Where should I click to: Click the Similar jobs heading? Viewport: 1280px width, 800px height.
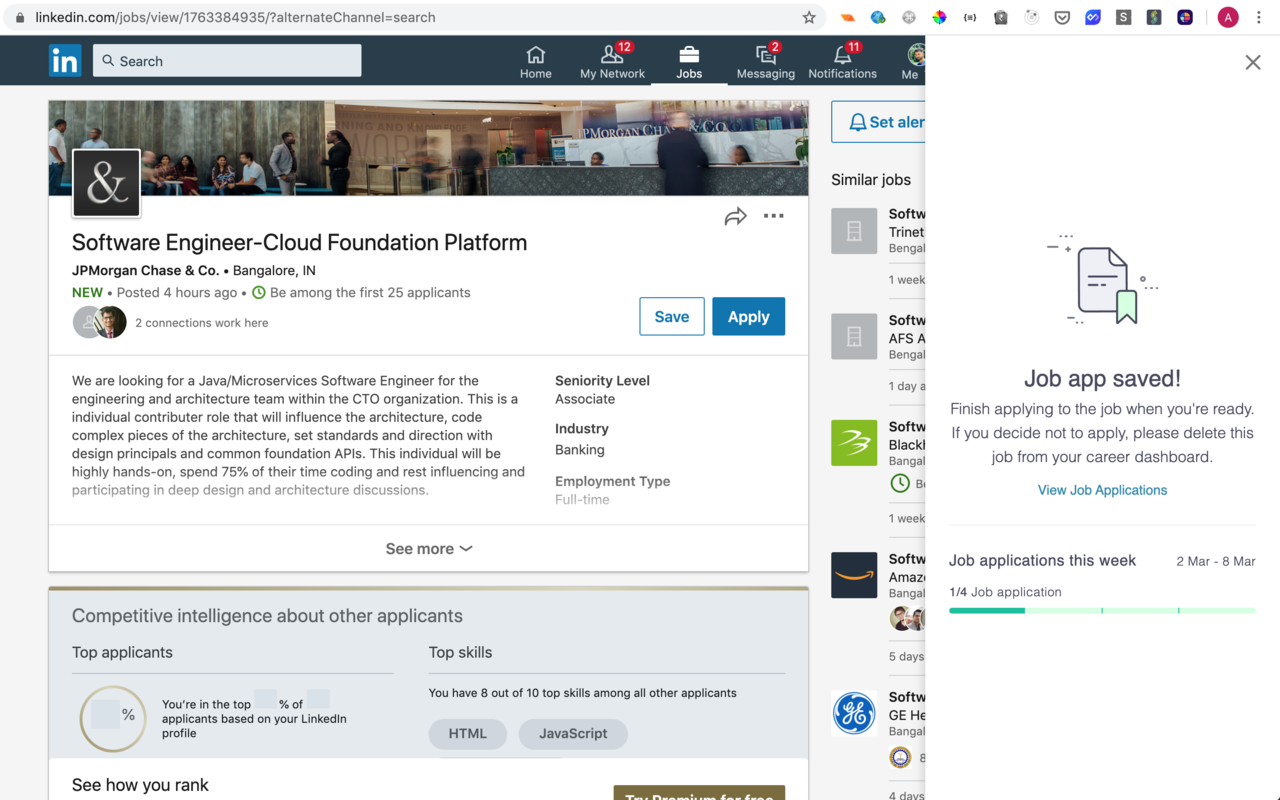click(x=871, y=180)
